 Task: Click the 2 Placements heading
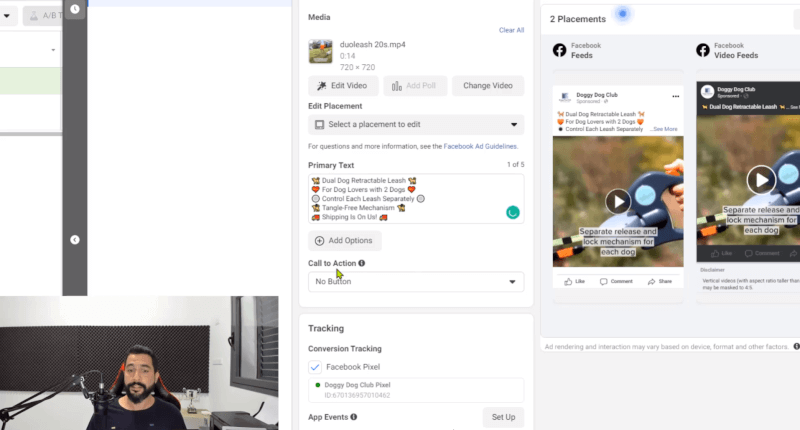578,19
